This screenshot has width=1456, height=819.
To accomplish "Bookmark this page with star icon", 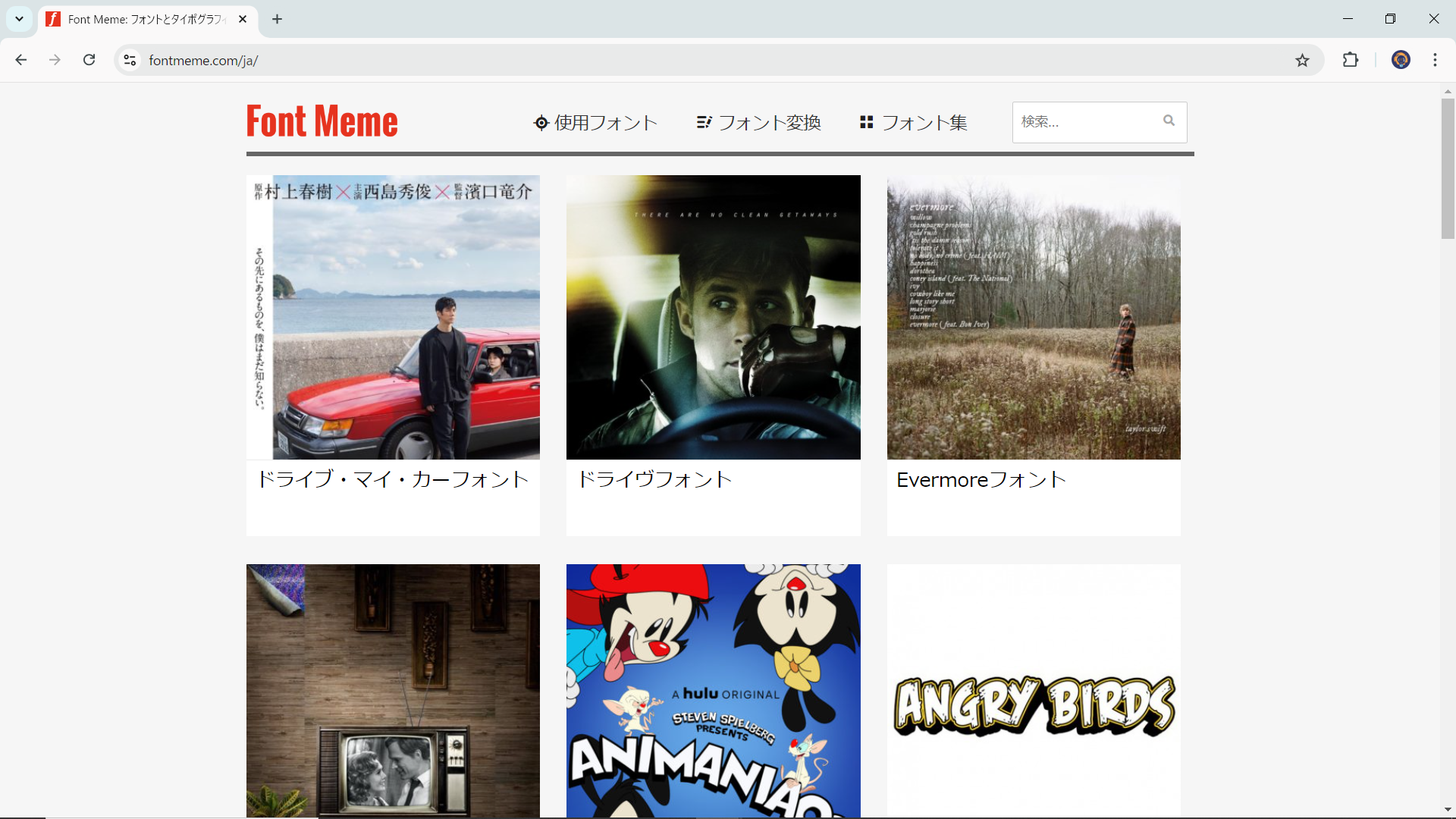I will point(1302,60).
